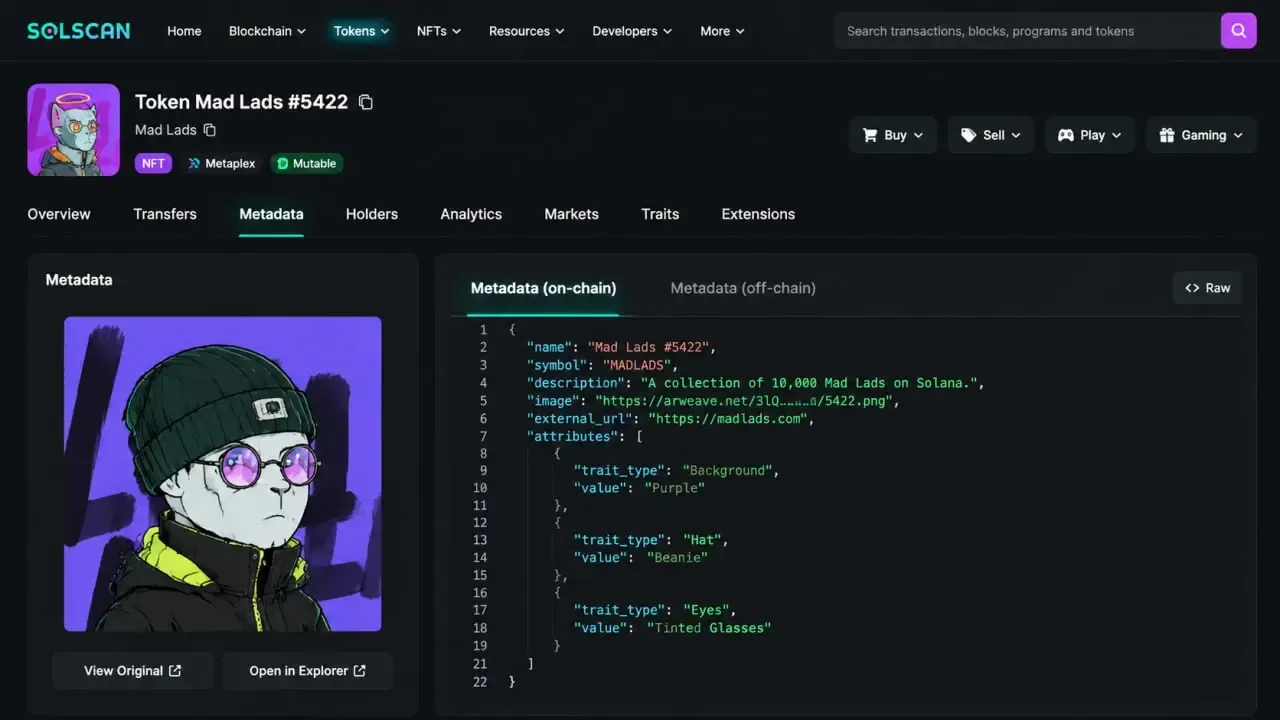Click the purple search magnifier button

(x=1238, y=31)
